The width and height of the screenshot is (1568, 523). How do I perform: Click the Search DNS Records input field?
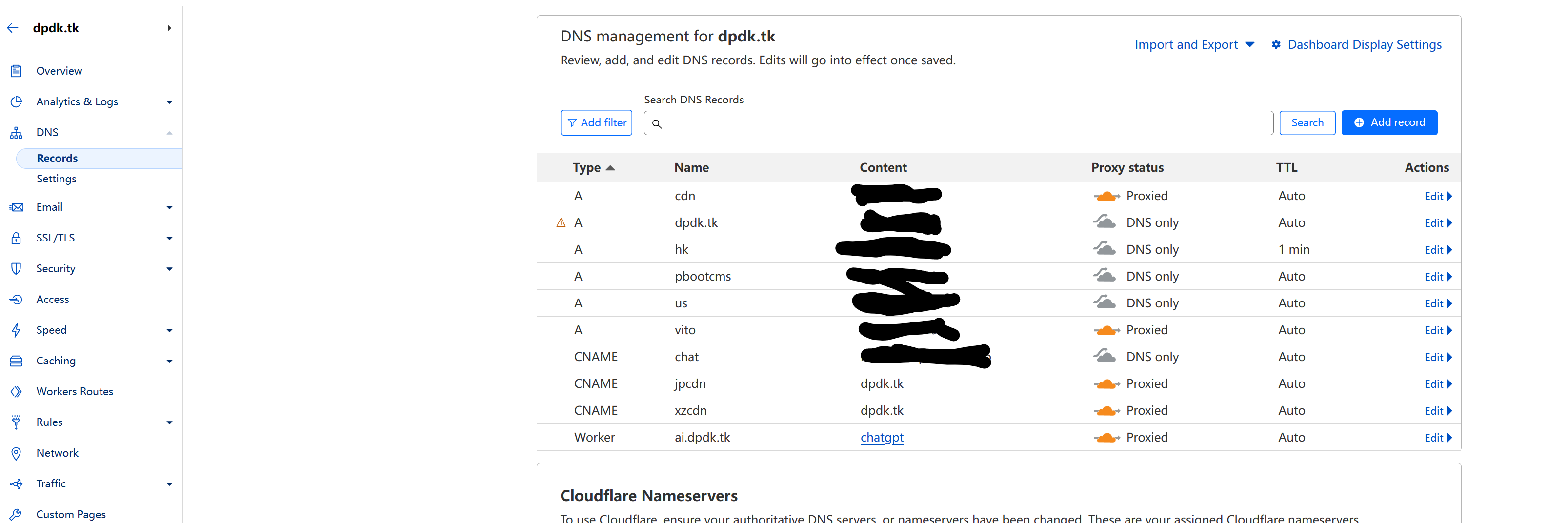pyautogui.click(x=958, y=123)
